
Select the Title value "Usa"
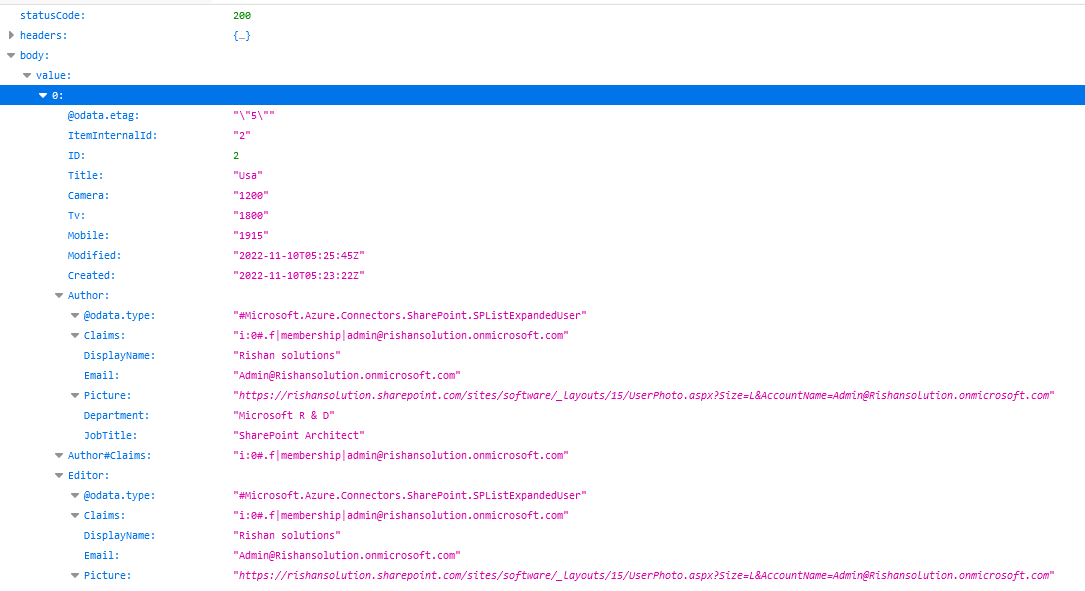click(x=248, y=175)
